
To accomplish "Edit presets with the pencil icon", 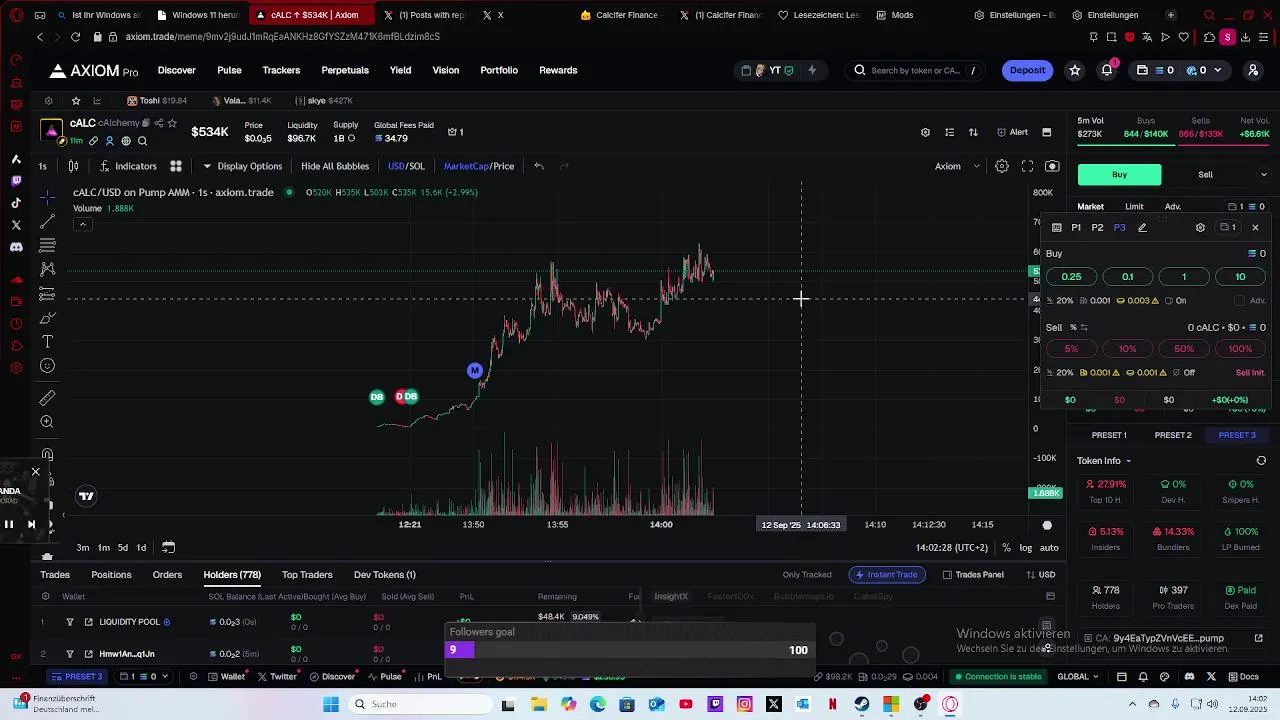I will click(1142, 228).
